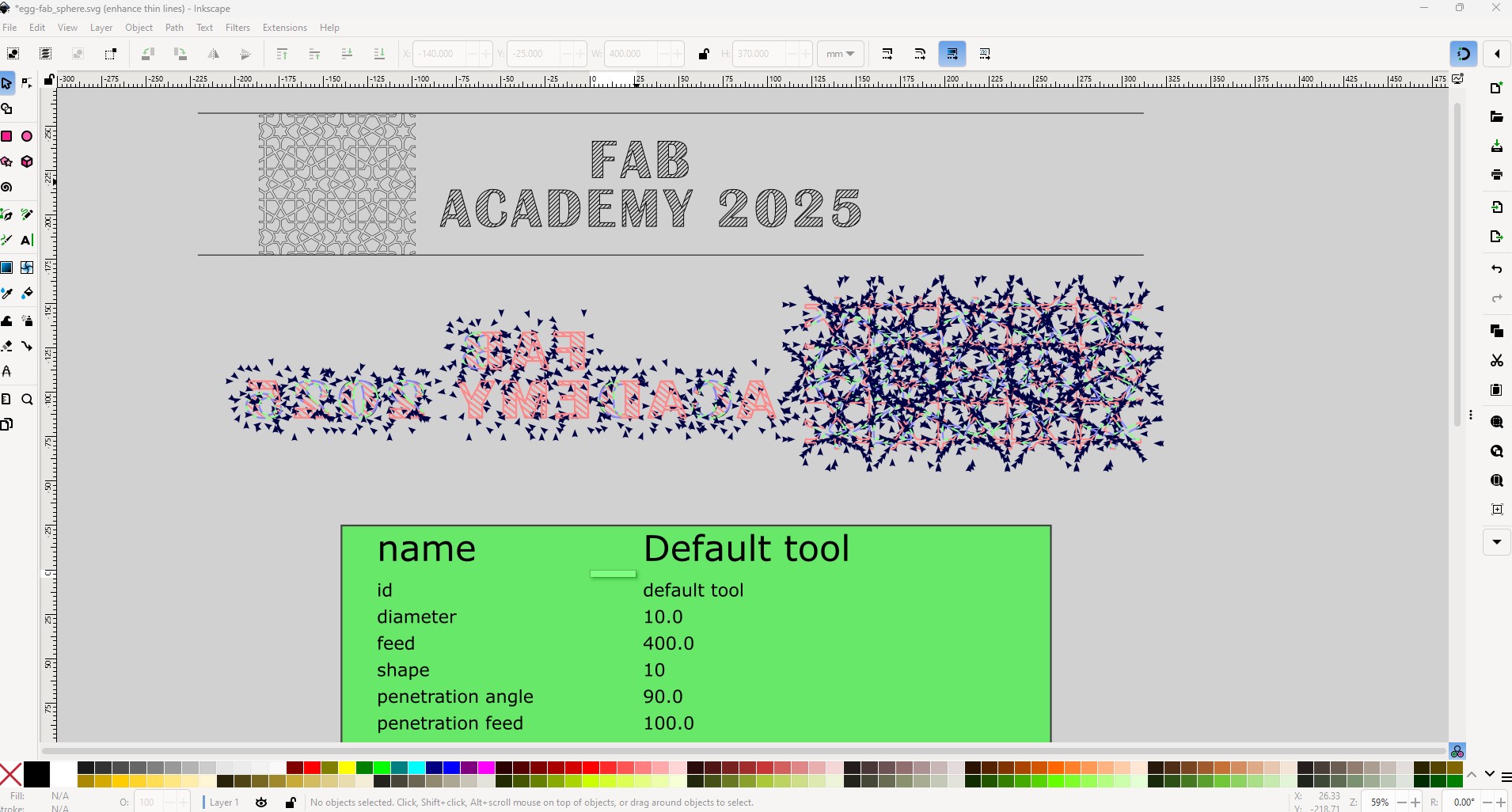Select the Dropper color picker tool
The image size is (1512, 812).
click(7, 294)
